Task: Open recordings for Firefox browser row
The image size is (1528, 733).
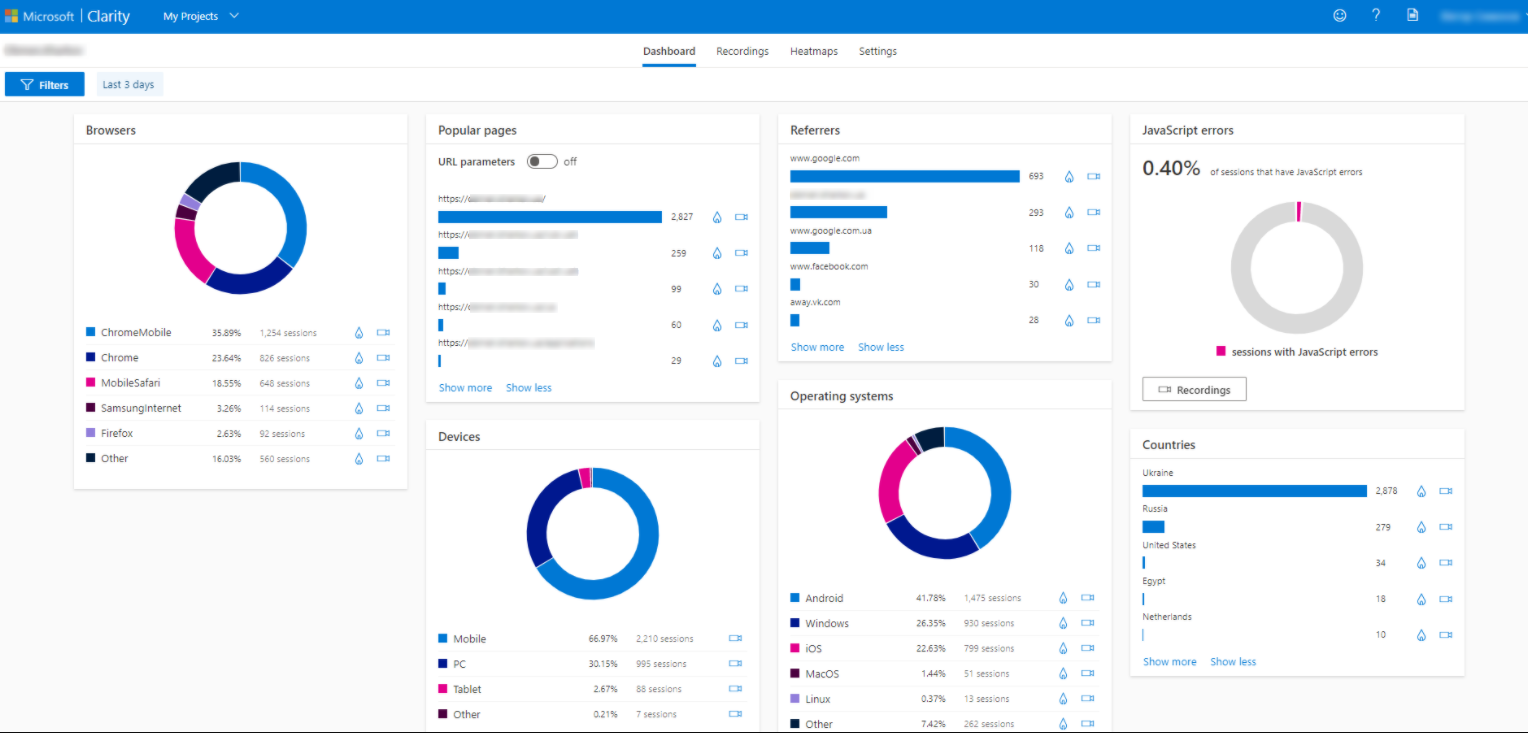Action: [384, 434]
